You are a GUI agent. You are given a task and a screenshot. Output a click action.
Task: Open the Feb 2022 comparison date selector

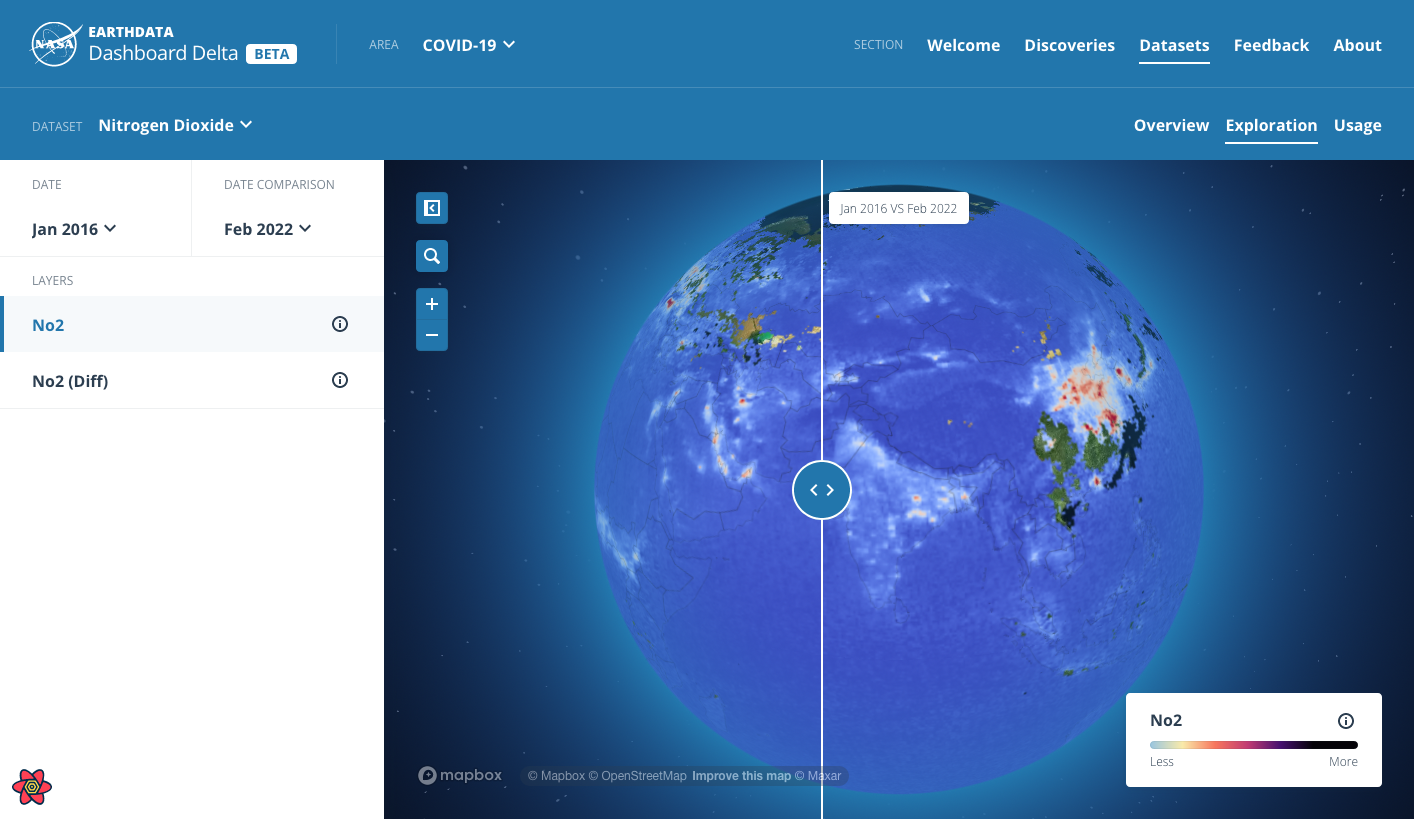pos(267,228)
